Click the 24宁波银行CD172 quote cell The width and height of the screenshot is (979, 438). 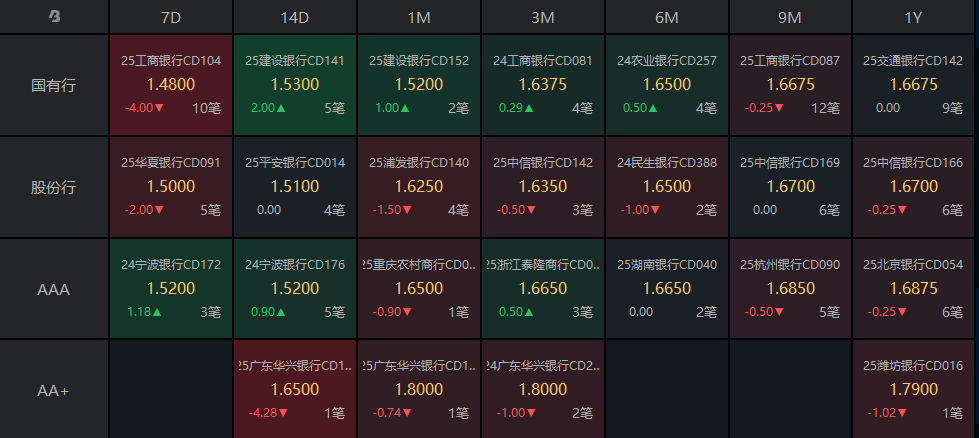(x=170, y=289)
